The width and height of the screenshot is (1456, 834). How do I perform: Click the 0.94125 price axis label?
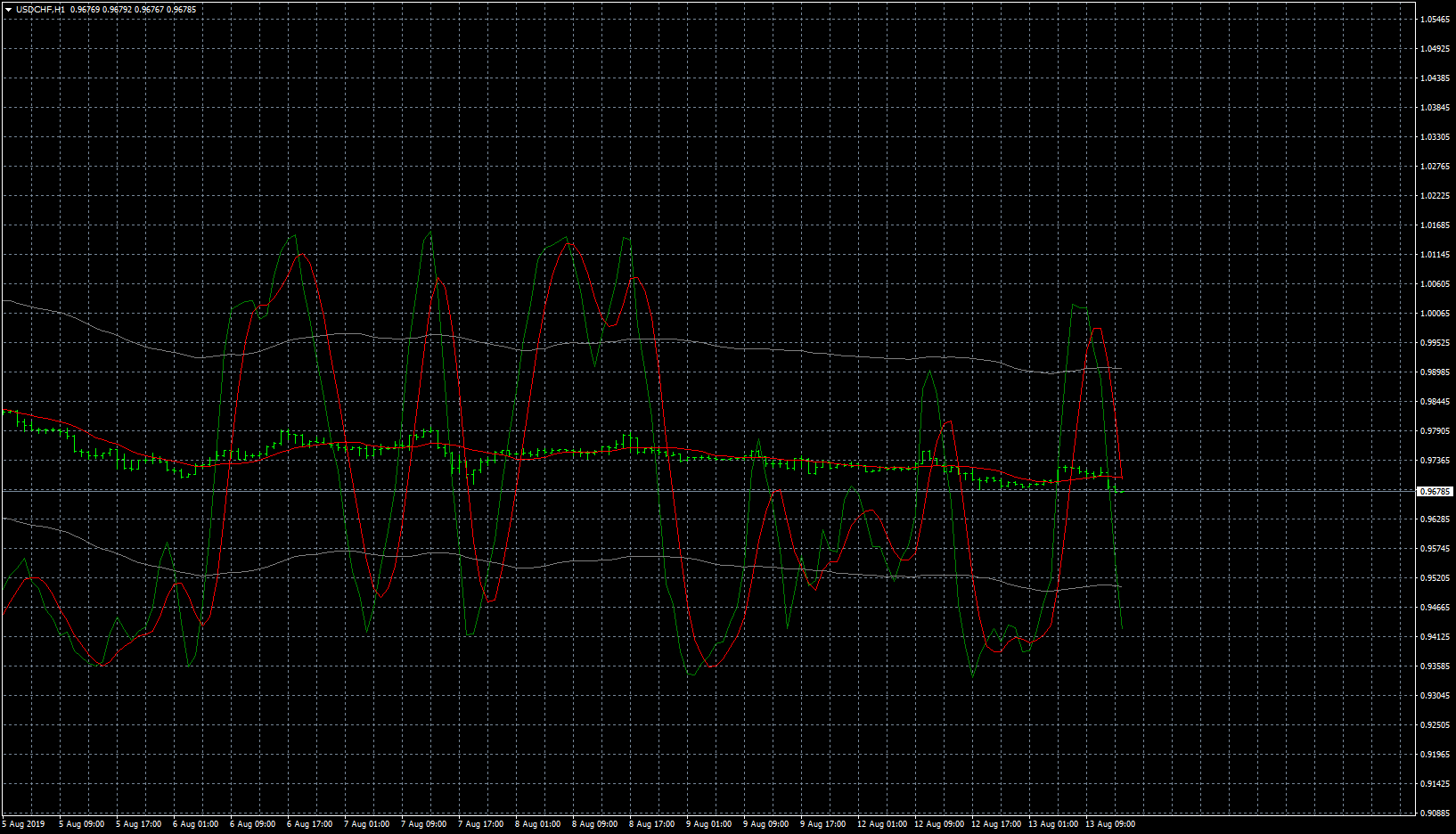coord(1435,637)
